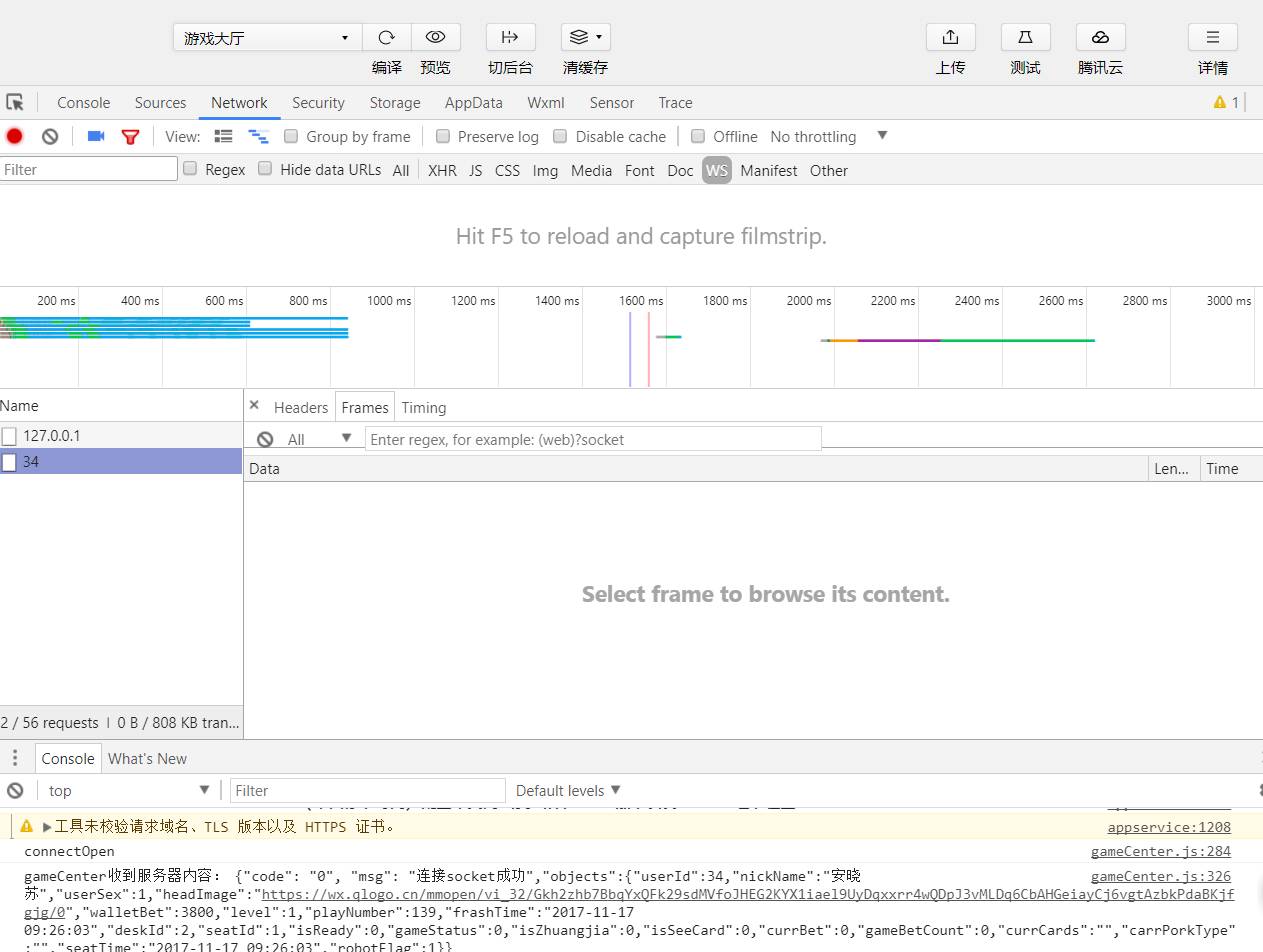The height and width of the screenshot is (952, 1263).
Task: Click the red record network log button
Action: [x=15, y=137]
